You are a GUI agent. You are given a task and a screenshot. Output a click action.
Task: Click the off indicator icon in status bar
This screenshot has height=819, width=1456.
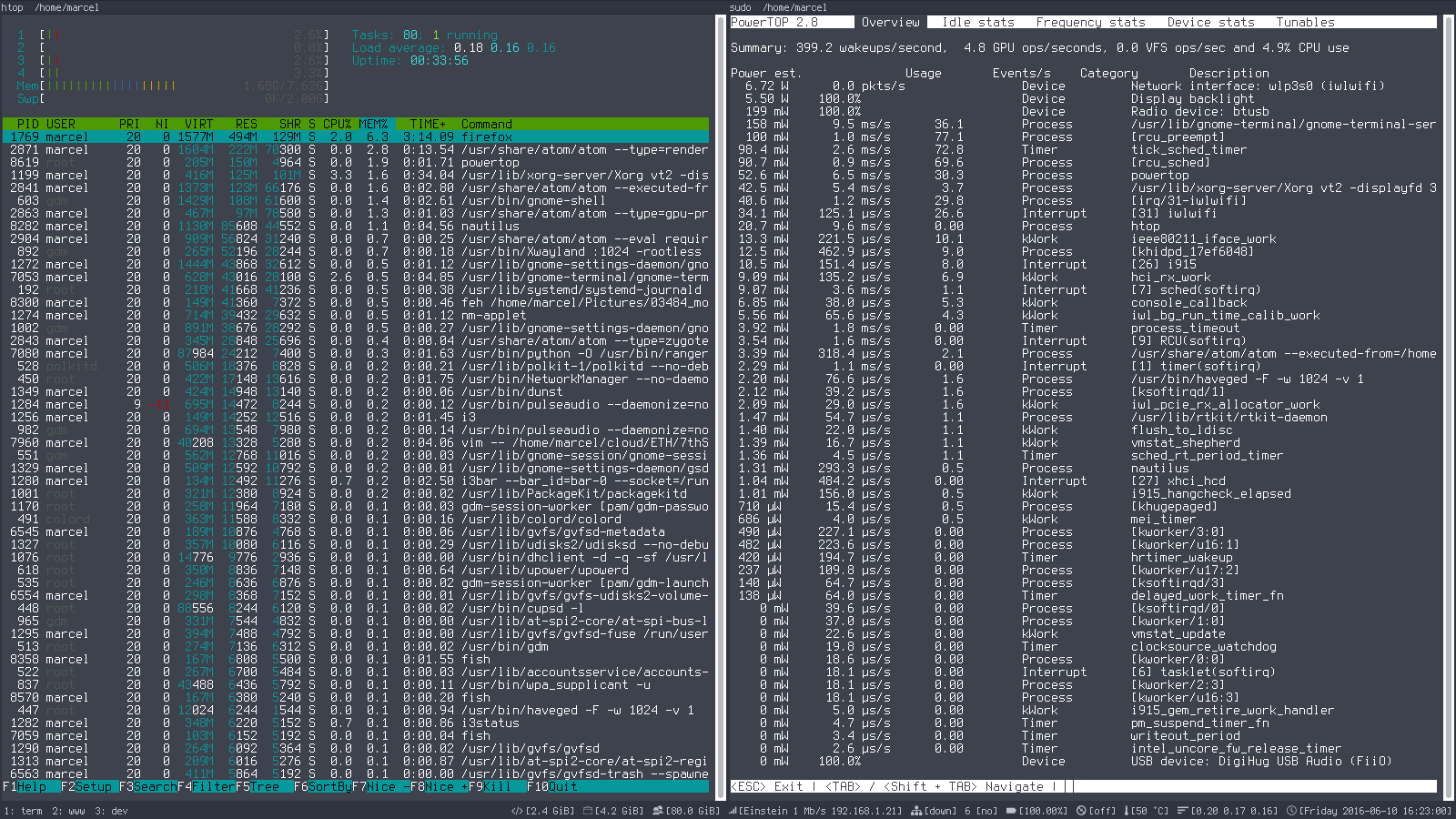1081,811
